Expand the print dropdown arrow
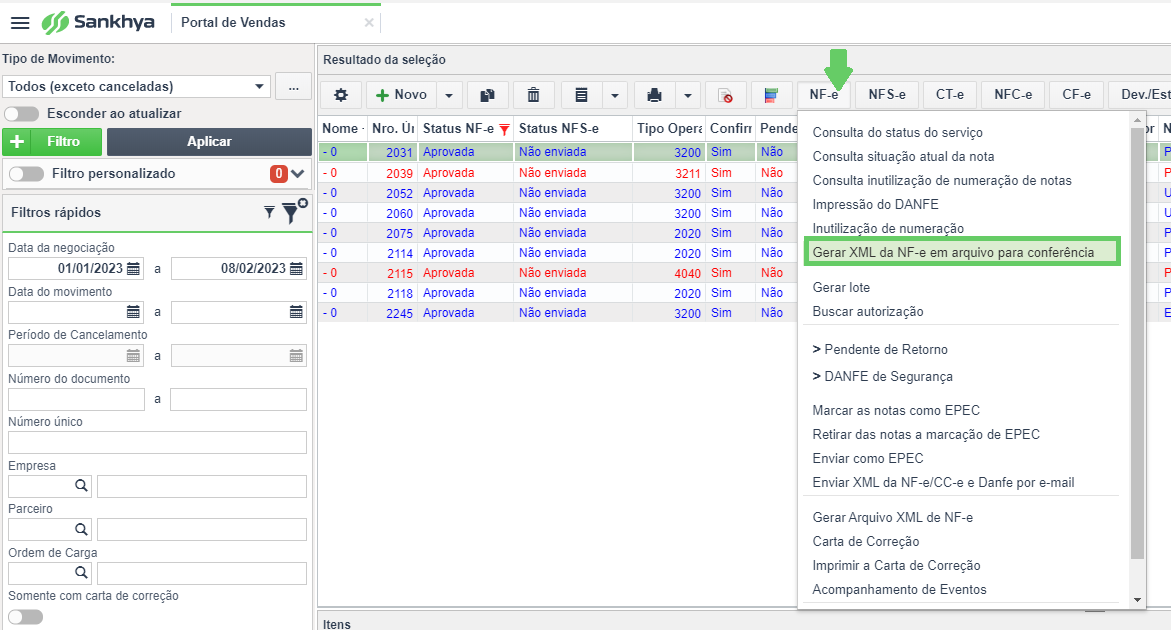Viewport: 1171px width, 630px height. (687, 96)
